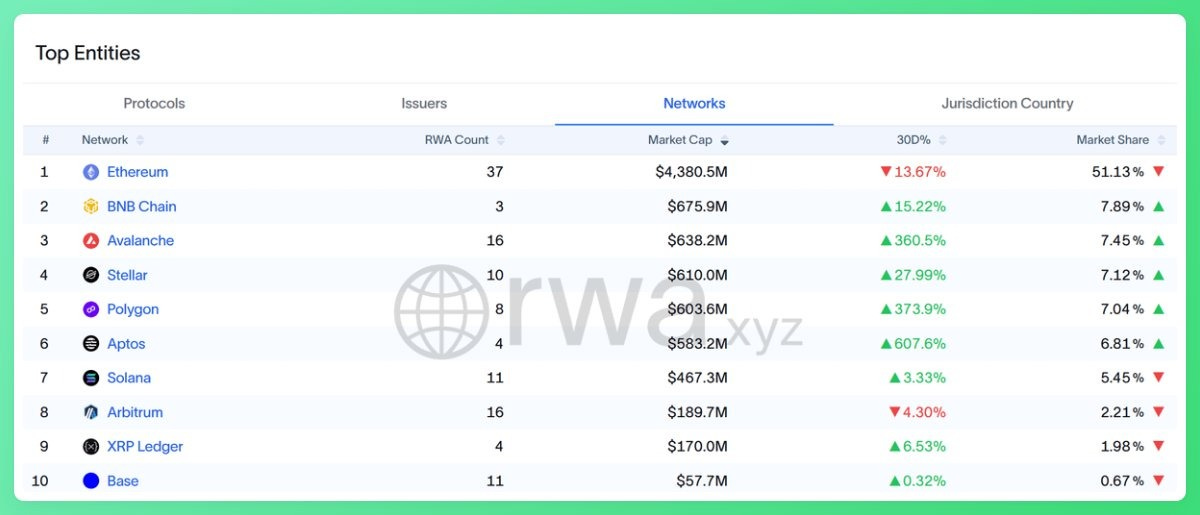The width and height of the screenshot is (1200, 515).
Task: Click the Ethereum market cap $4,380.5M
Action: pyautogui.click(x=692, y=172)
